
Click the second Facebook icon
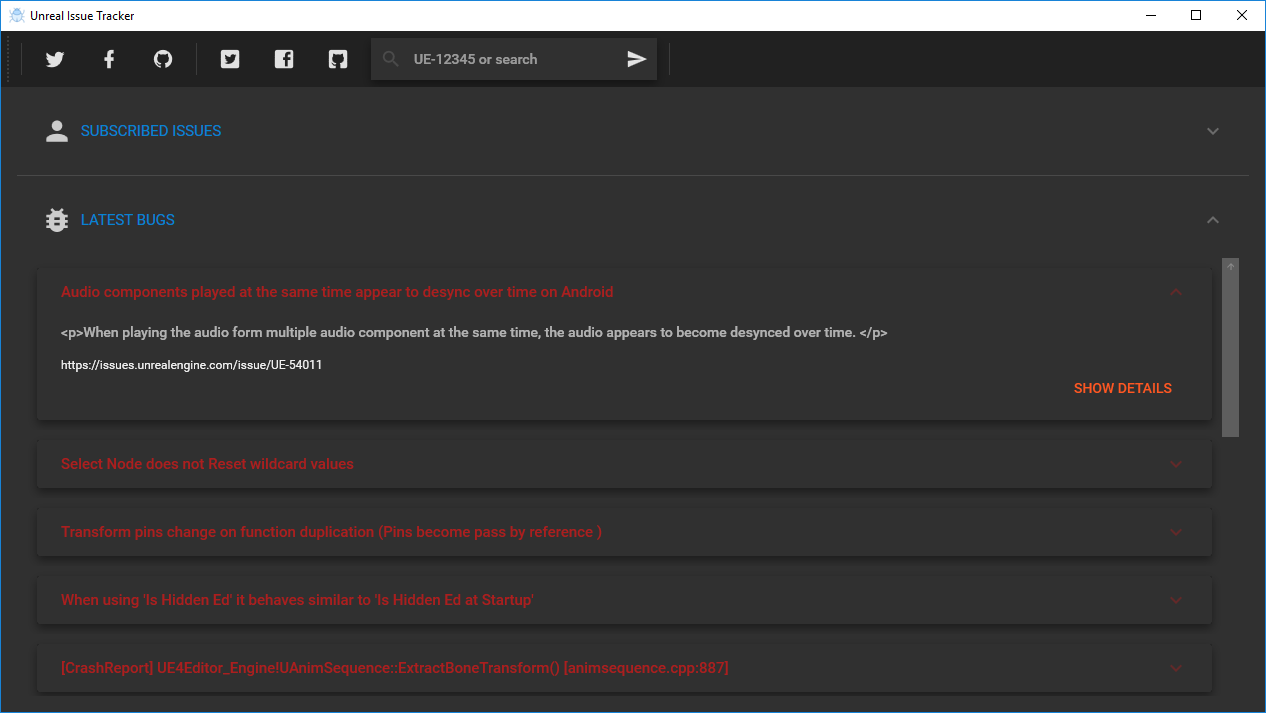point(283,59)
